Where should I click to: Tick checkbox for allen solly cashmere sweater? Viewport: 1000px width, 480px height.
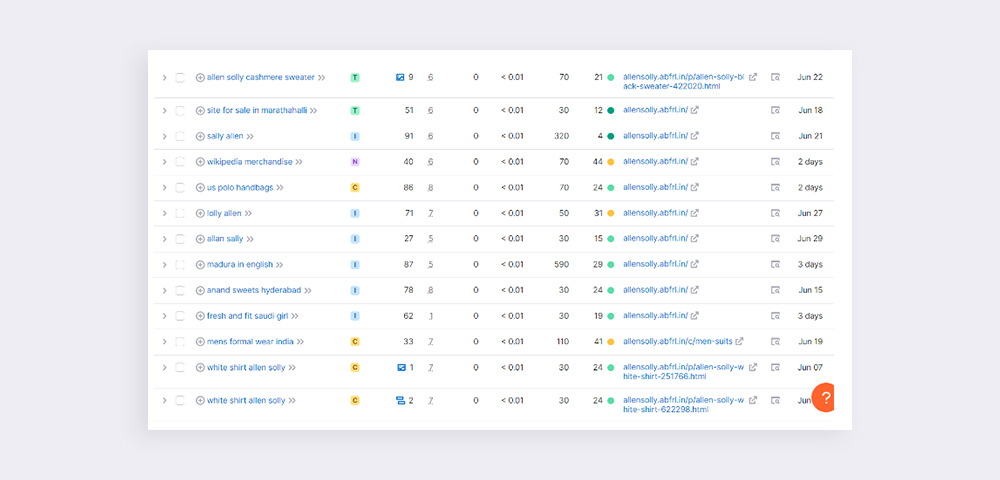[x=180, y=77]
